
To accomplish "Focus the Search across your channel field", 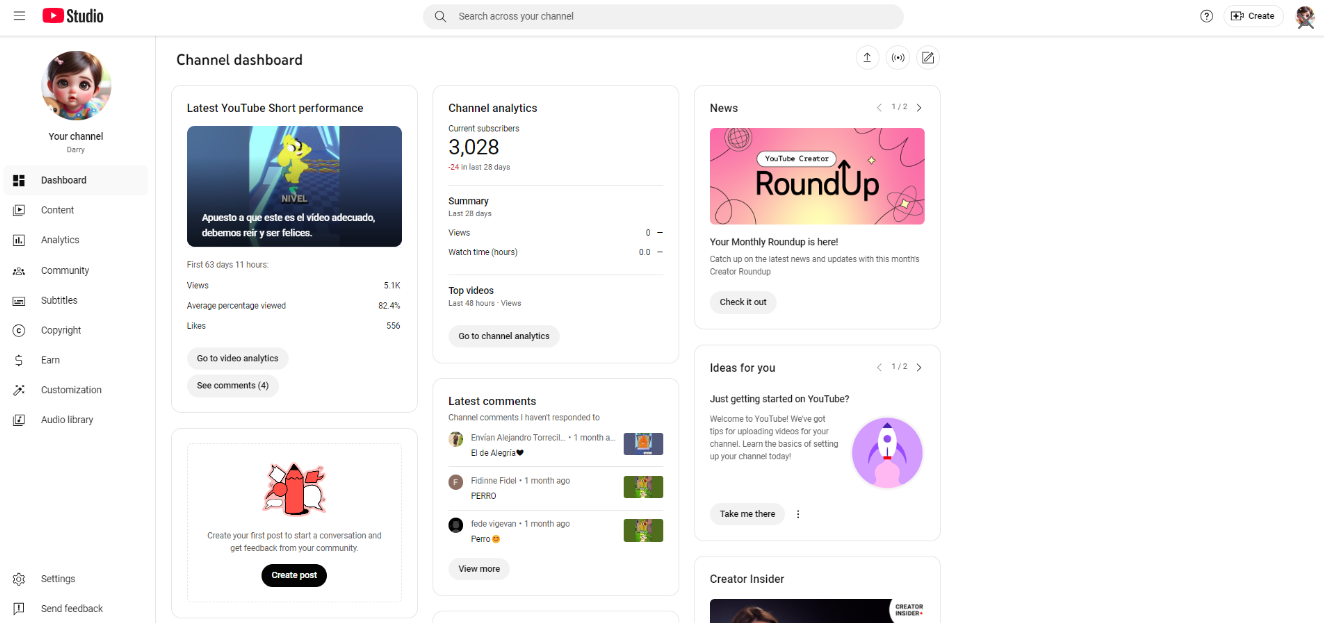I will pos(663,16).
